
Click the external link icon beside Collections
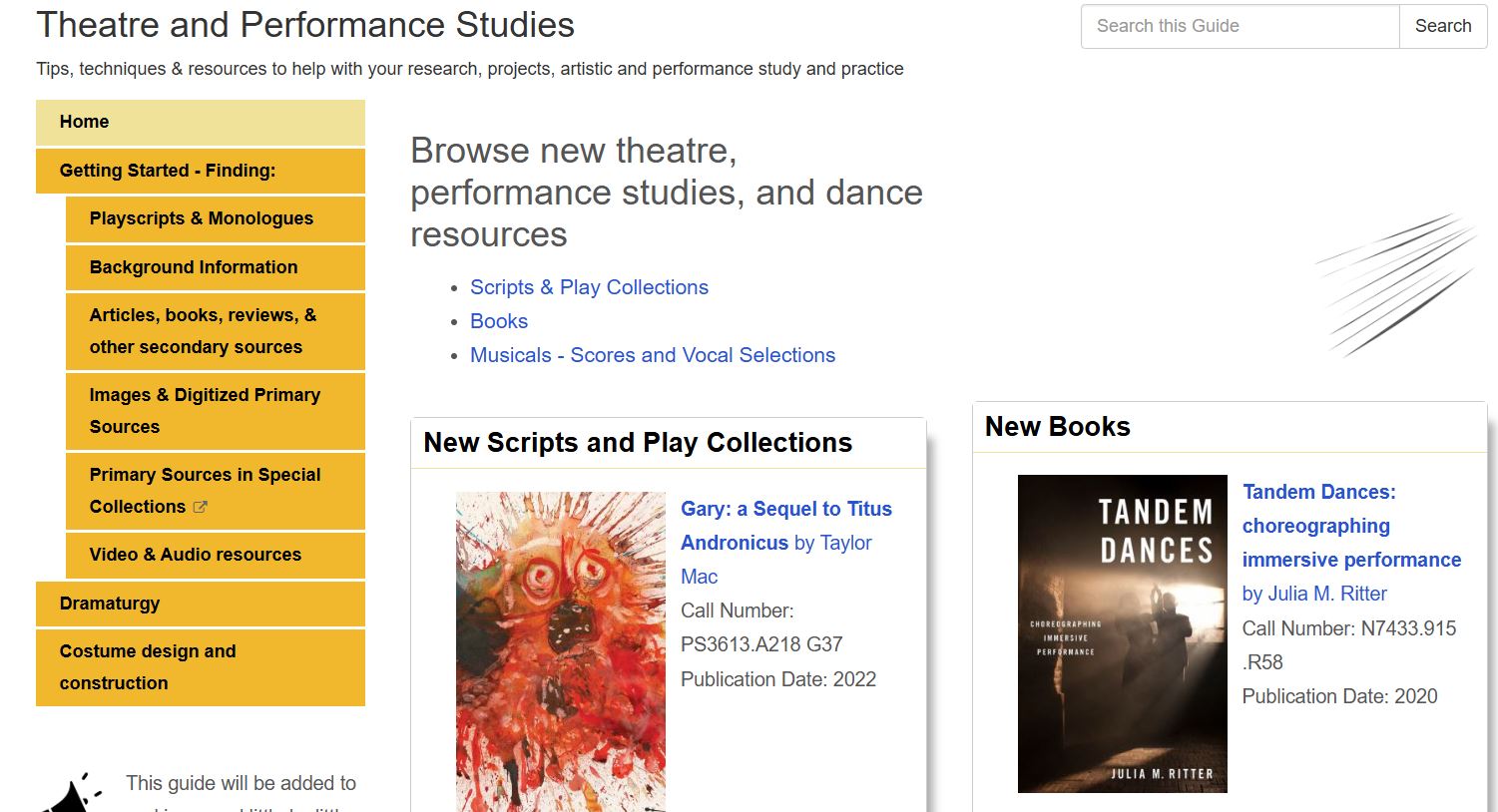pos(200,507)
